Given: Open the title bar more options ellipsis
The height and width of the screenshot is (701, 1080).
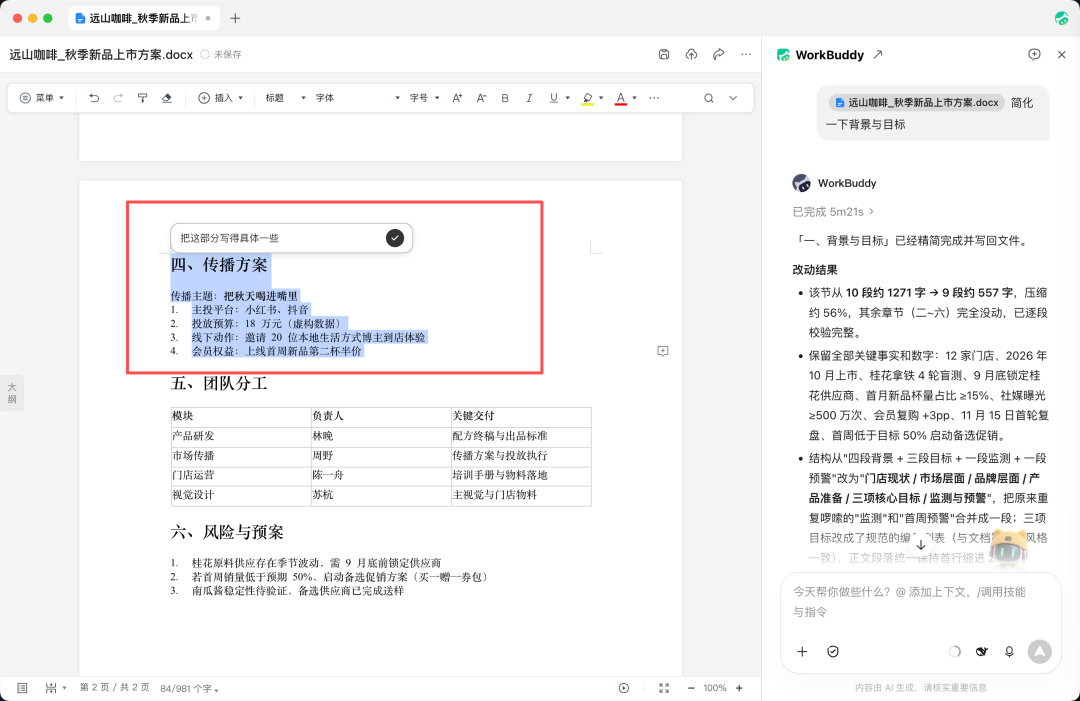Looking at the screenshot, I should click(x=746, y=54).
